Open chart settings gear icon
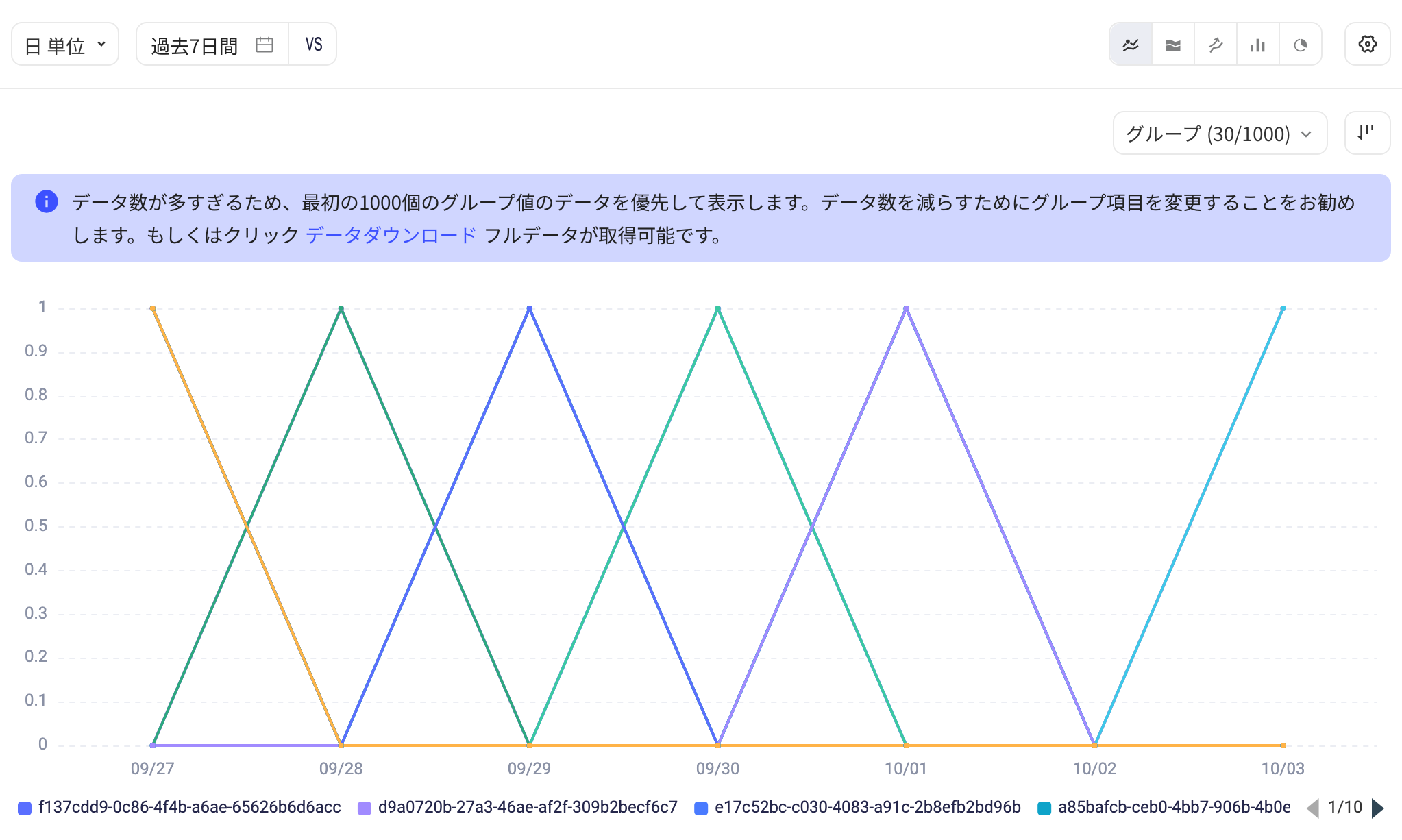Image resolution: width=1402 pixels, height=840 pixels. [1368, 44]
